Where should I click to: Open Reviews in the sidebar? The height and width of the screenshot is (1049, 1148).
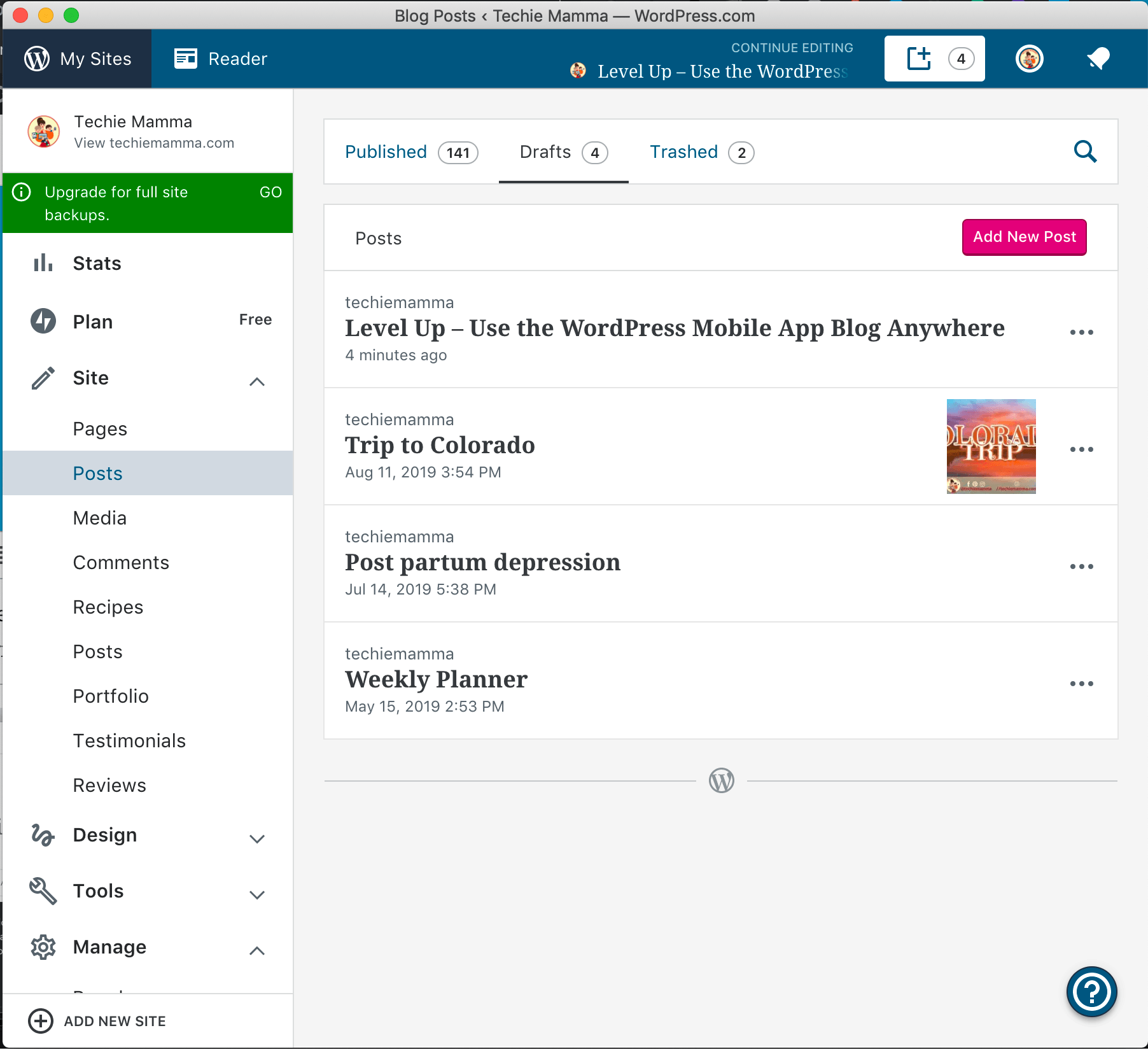pyautogui.click(x=148, y=785)
